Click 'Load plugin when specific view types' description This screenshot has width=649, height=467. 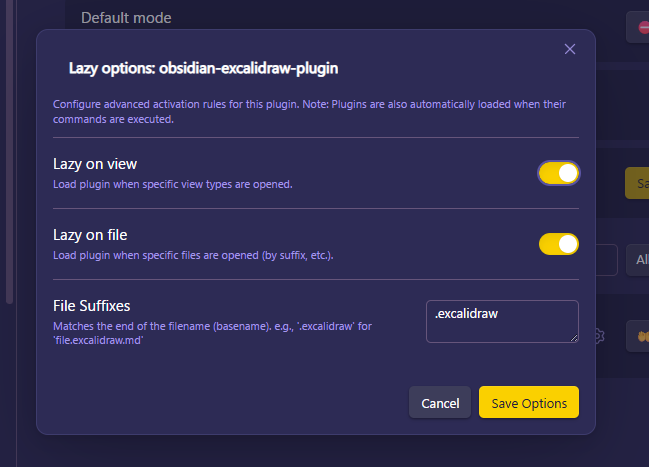pyautogui.click(x=173, y=184)
